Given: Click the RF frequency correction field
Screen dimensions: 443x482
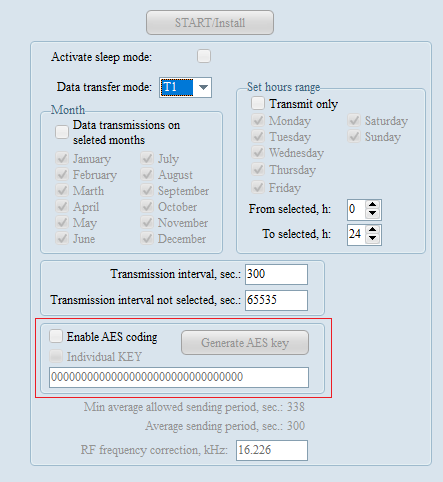Looking at the screenshot, I should tap(272, 450).
